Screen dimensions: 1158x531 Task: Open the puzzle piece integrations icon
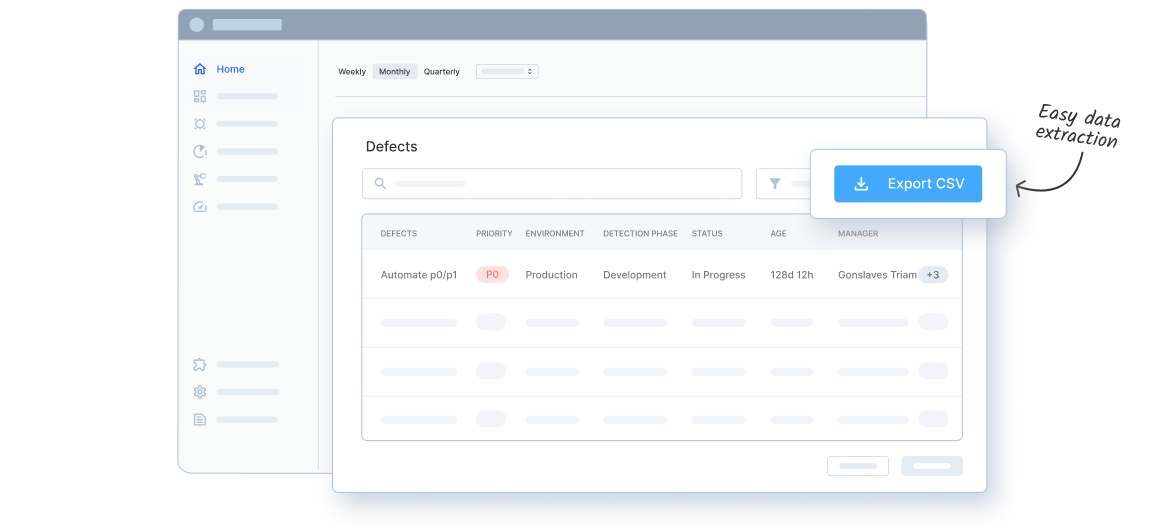(199, 364)
